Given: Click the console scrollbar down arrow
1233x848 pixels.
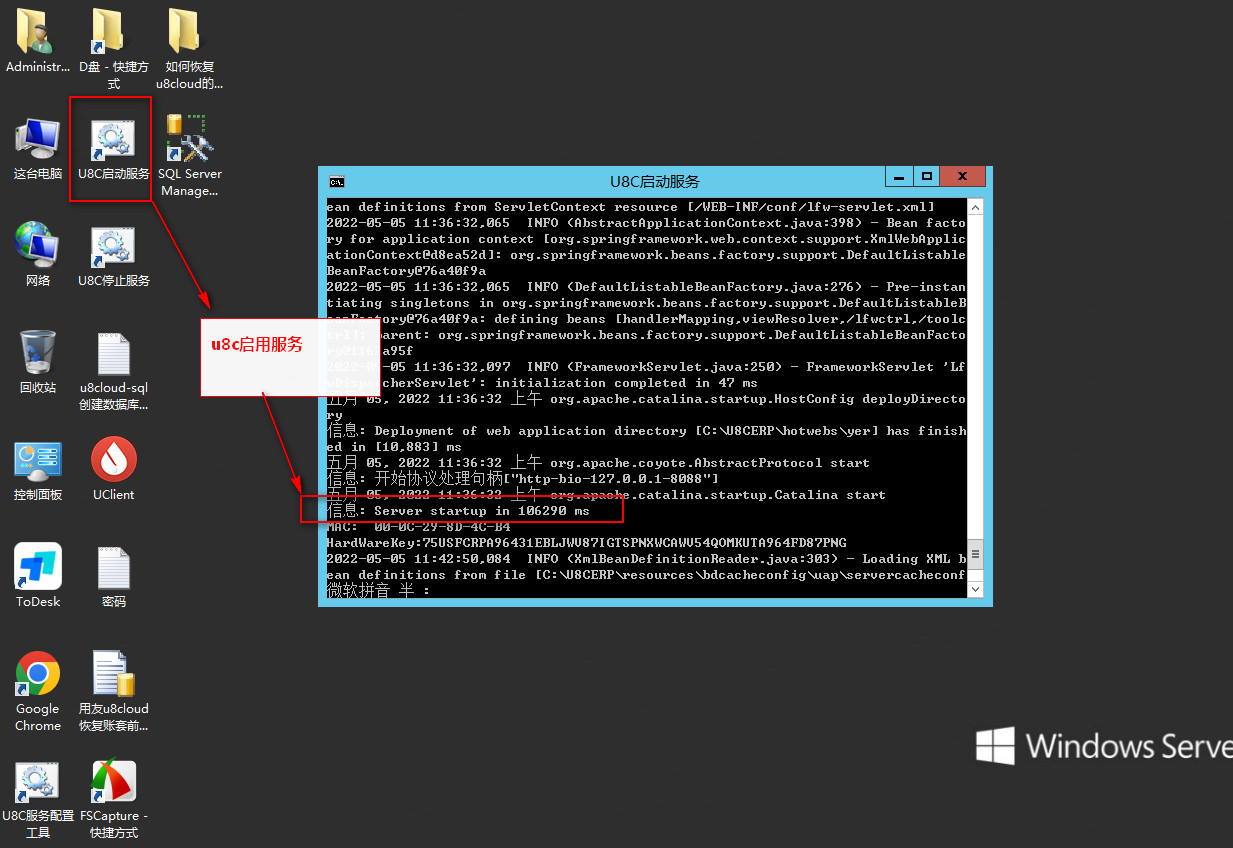Looking at the screenshot, I should point(976,589).
